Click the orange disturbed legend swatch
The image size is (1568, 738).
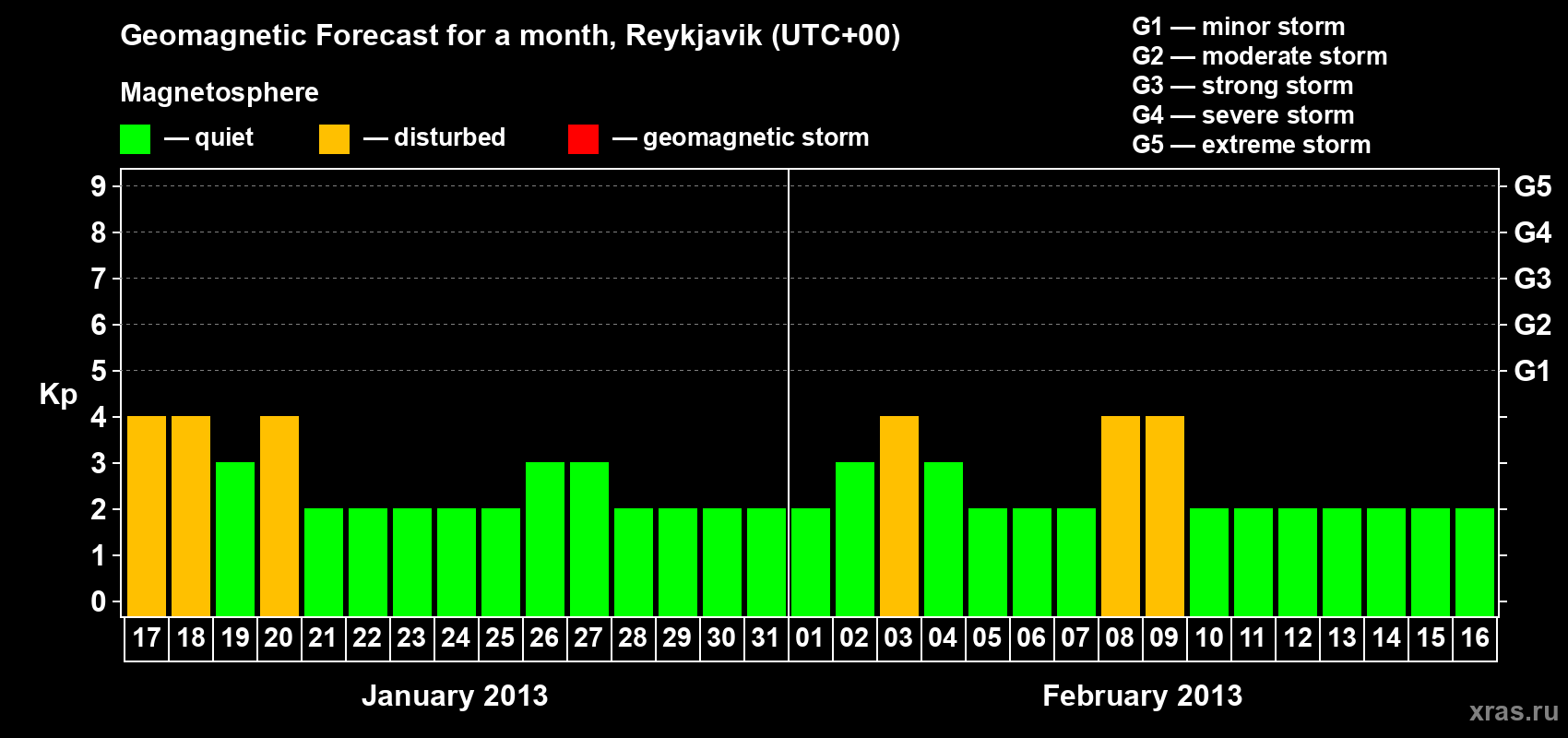334,139
